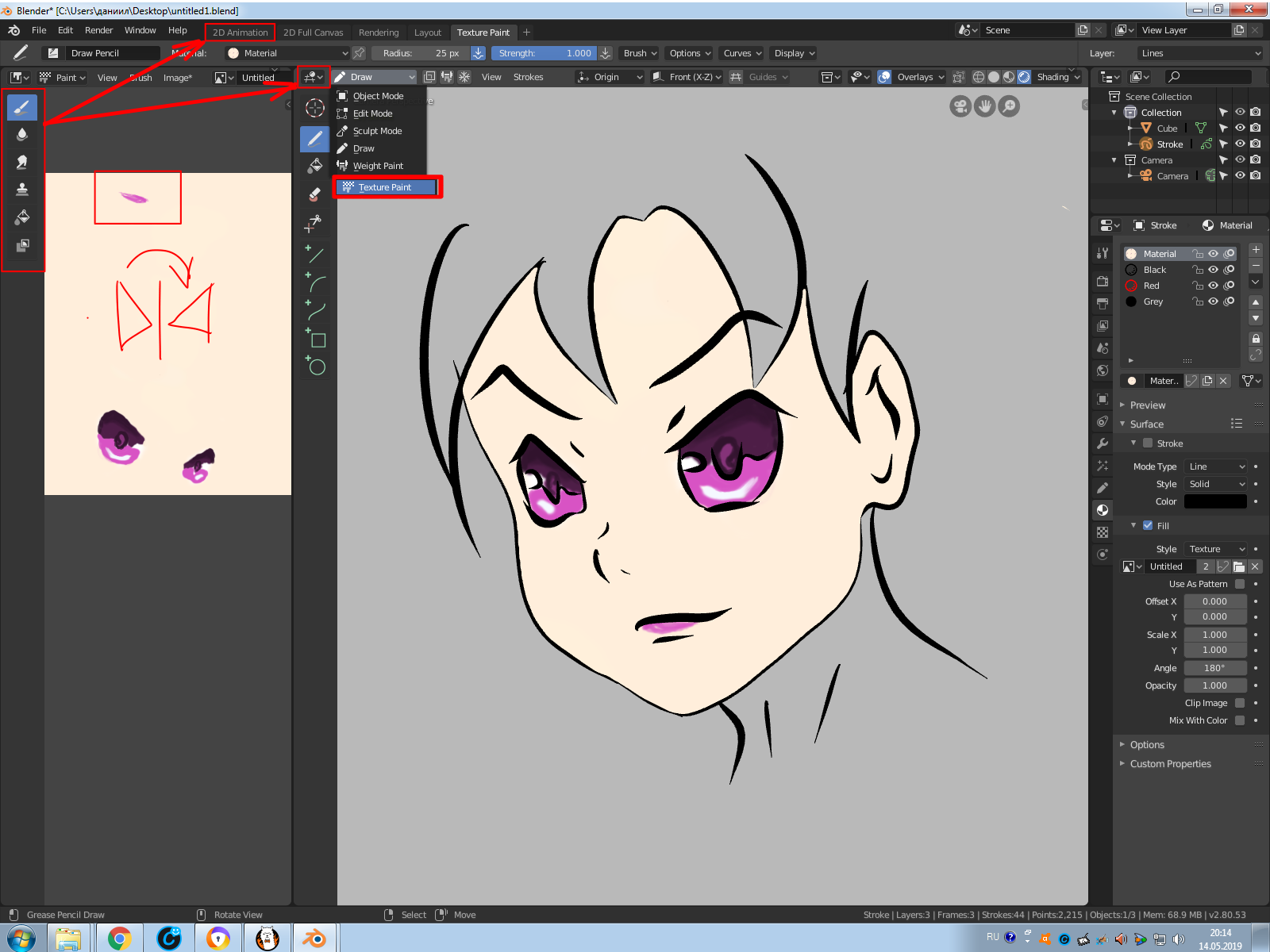Switch to the 2D Animation workspace tab
This screenshot has width=1270, height=952.
[240, 33]
